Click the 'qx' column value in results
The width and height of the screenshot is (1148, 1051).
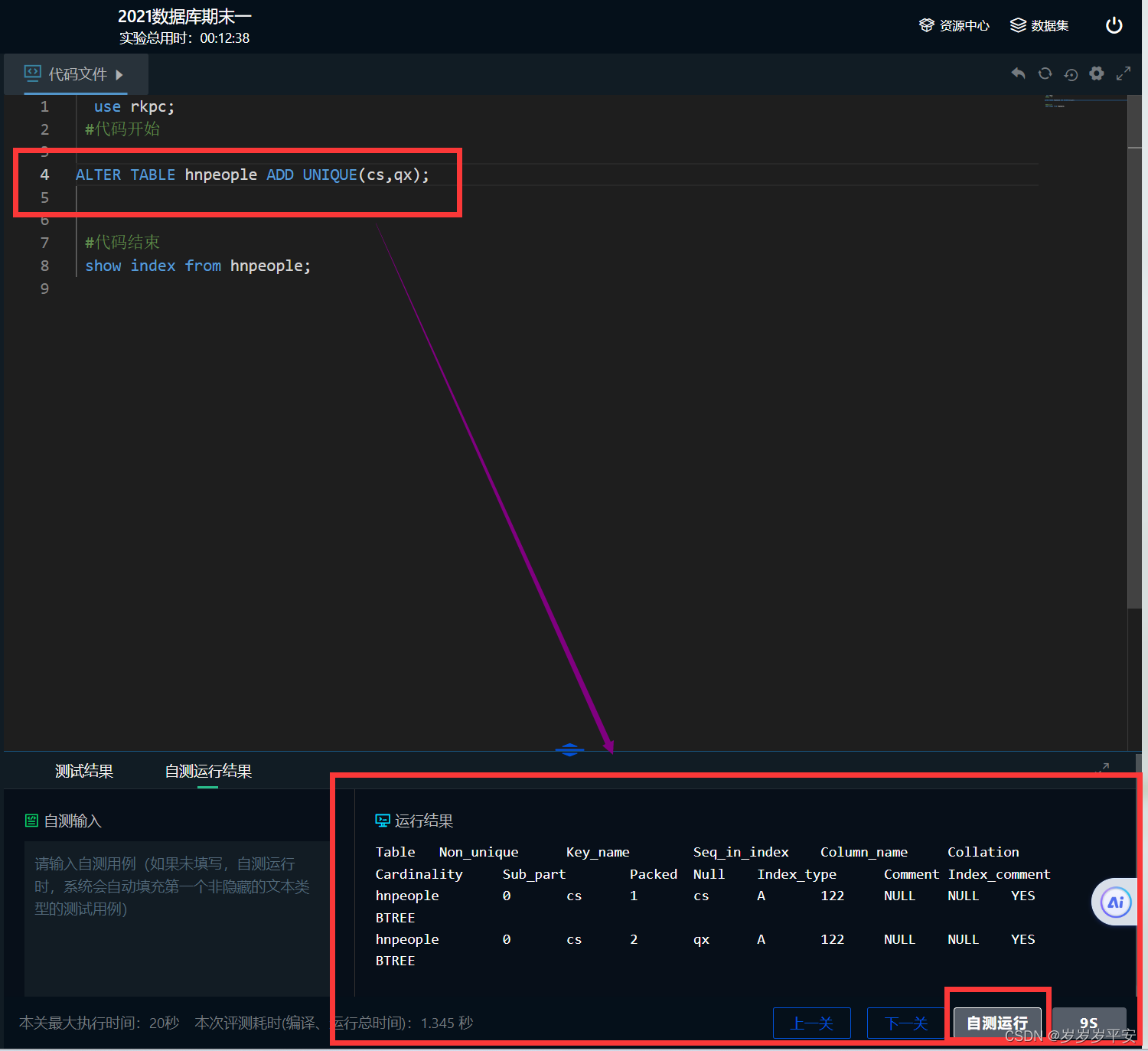701,939
